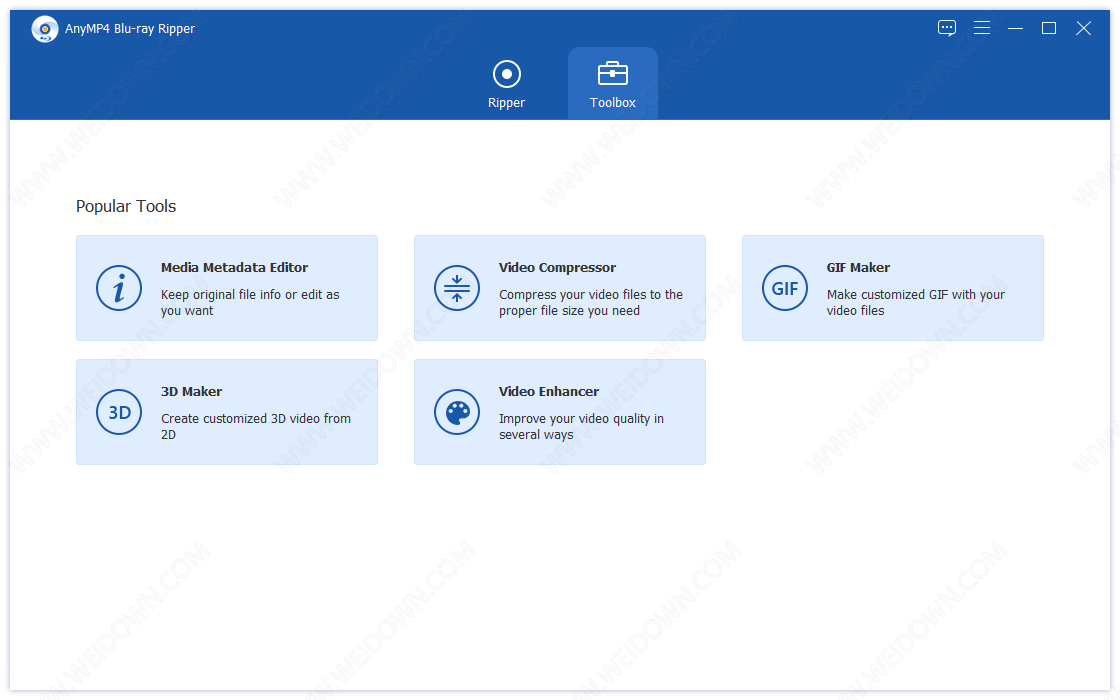
Task: Switch to the Ripper tab
Action: coord(506,84)
